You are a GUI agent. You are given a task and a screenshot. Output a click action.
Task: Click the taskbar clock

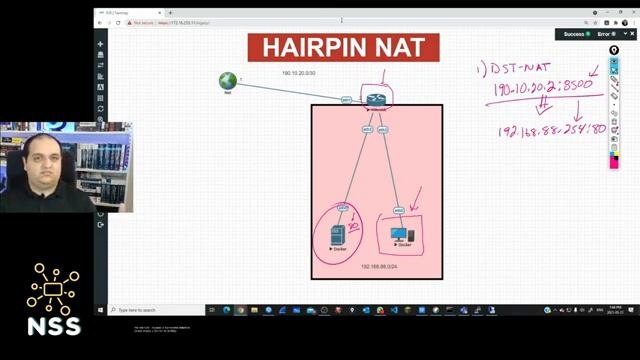pos(615,310)
